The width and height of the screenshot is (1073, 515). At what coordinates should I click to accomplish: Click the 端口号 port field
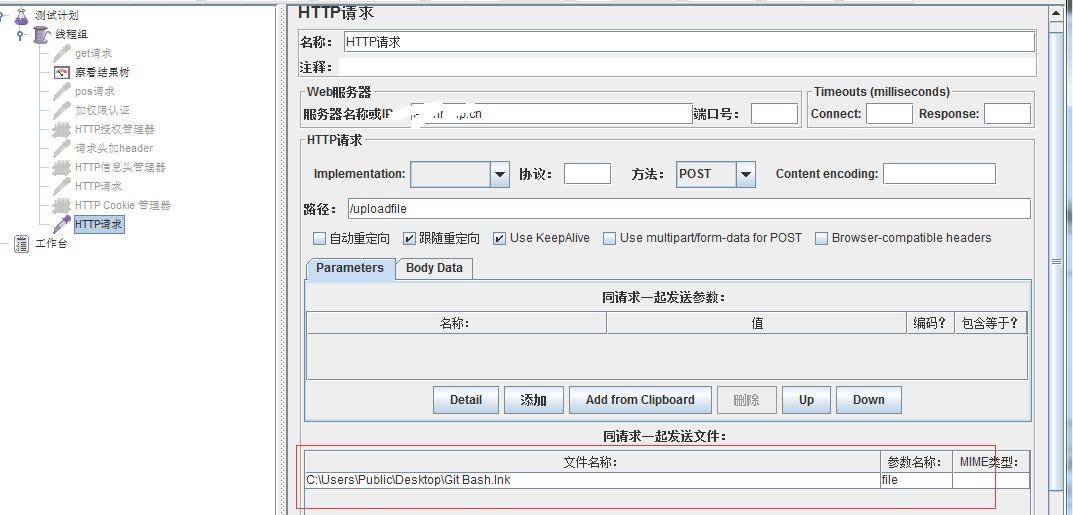pyautogui.click(x=774, y=114)
